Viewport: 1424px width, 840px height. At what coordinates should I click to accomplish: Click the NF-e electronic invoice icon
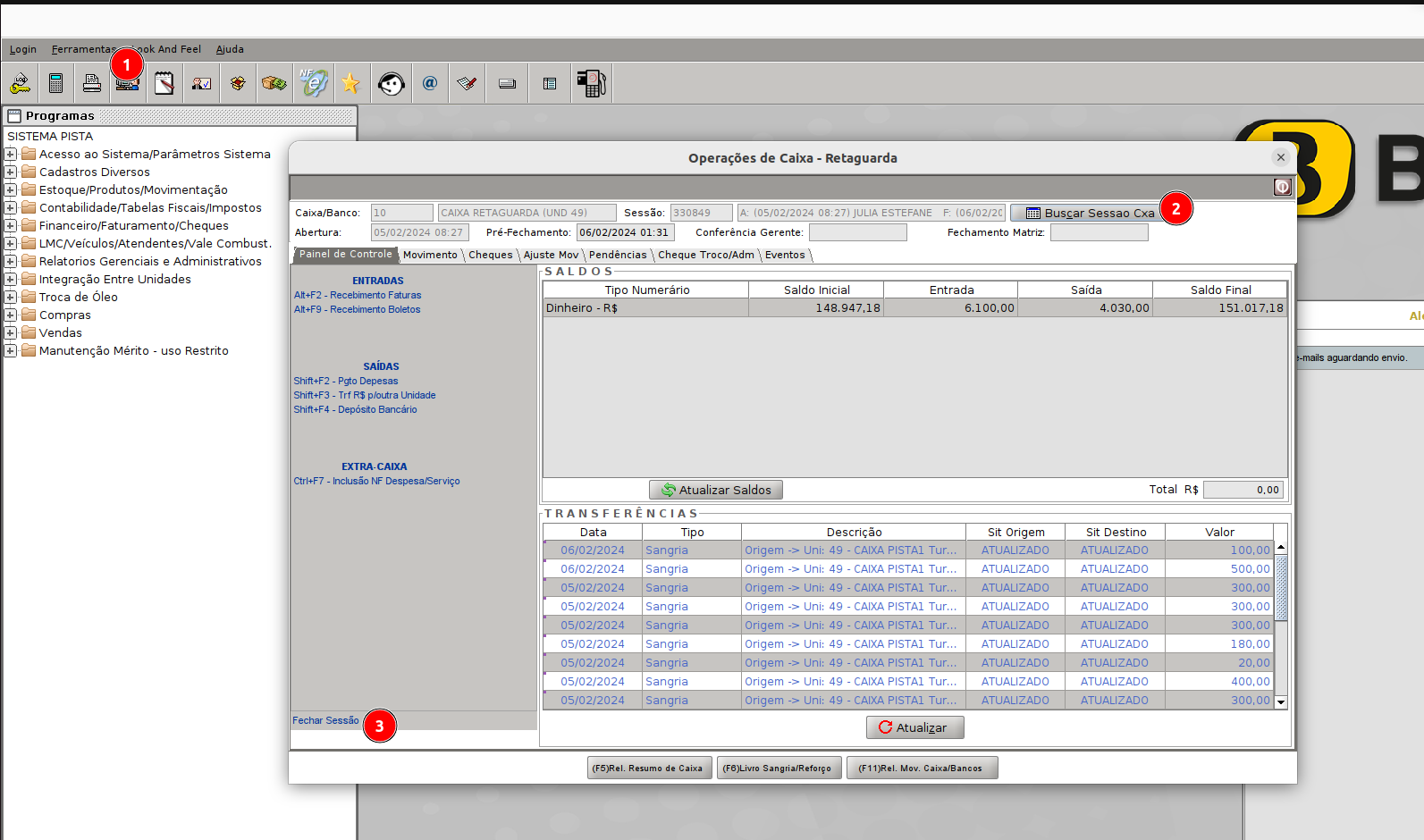point(313,84)
